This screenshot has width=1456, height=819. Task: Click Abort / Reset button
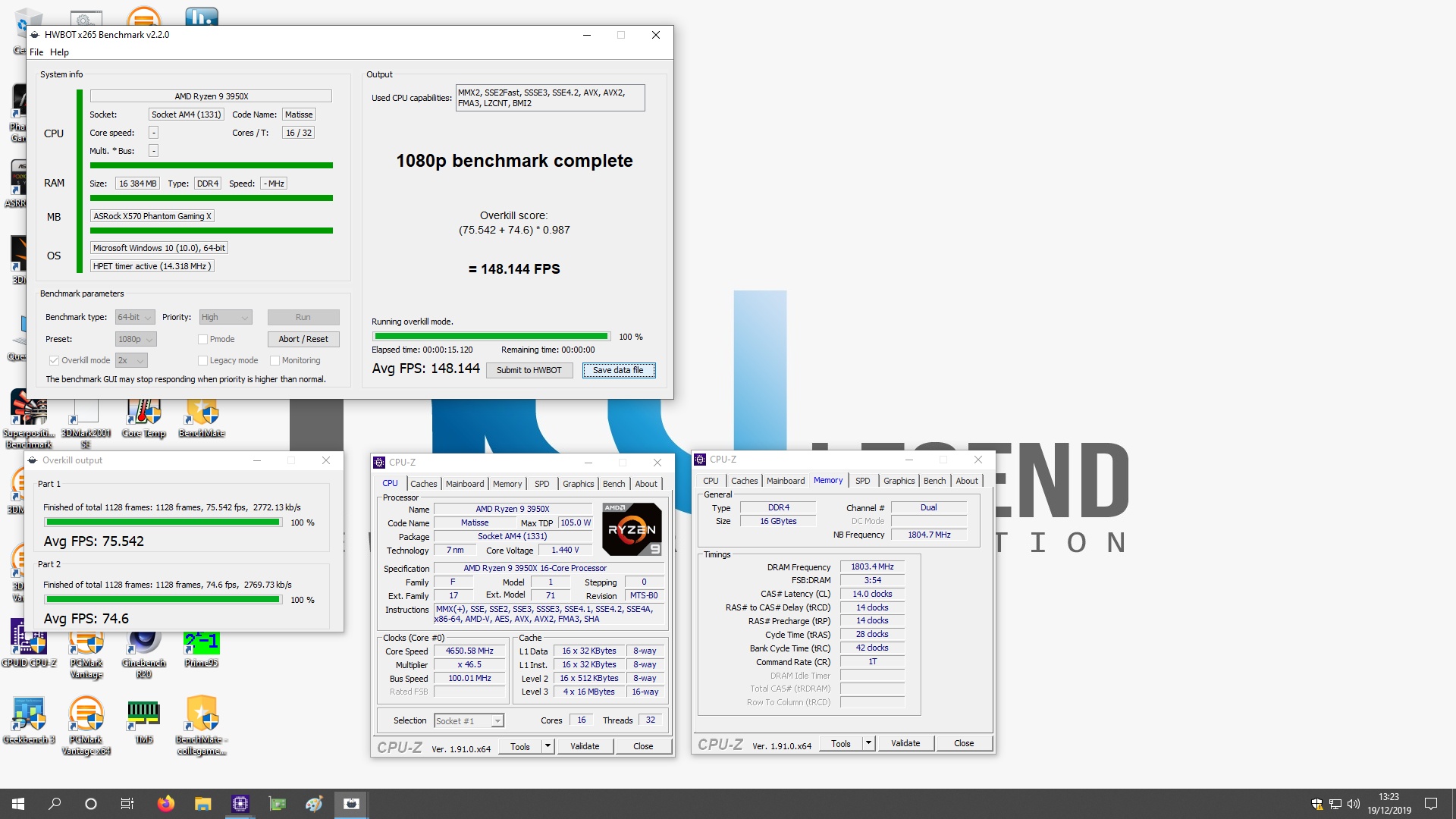[x=303, y=339]
